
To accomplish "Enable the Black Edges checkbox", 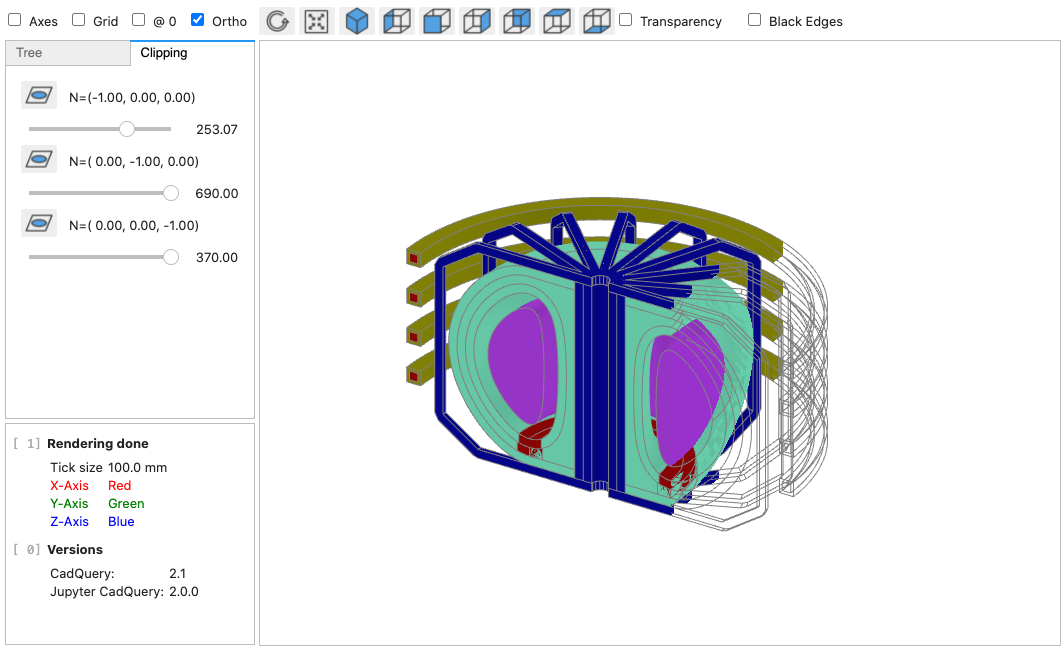I will click(755, 20).
